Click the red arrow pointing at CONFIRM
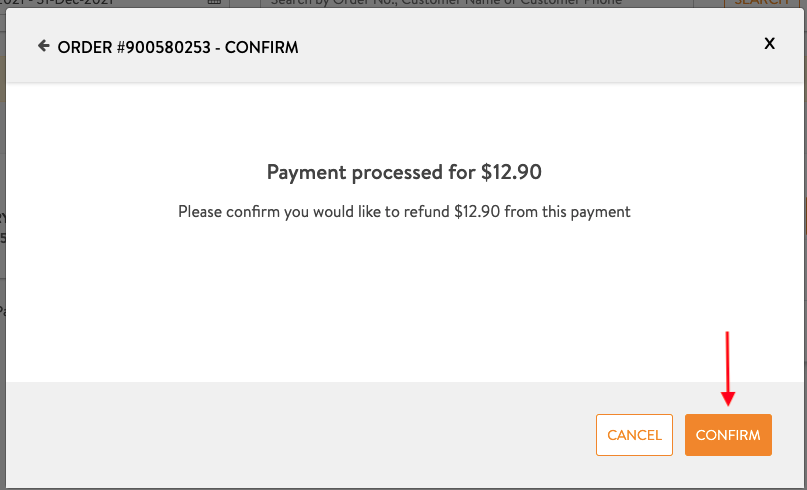 [x=728, y=370]
